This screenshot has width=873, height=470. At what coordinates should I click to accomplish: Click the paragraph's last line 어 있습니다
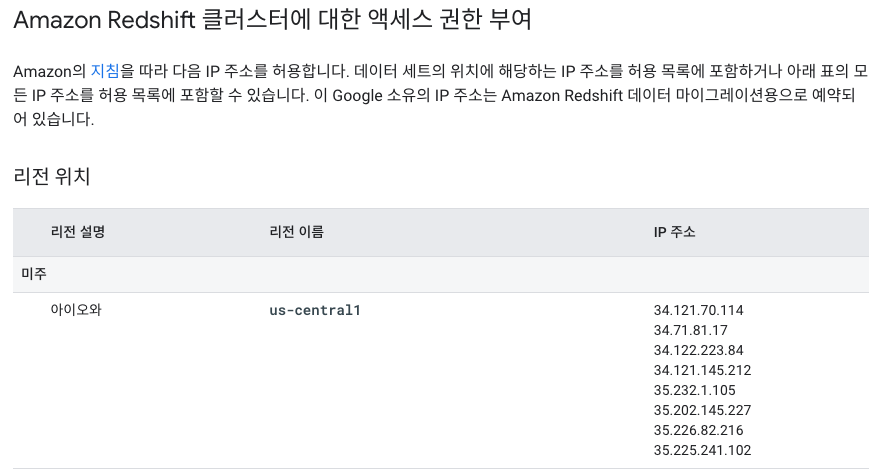[54, 119]
